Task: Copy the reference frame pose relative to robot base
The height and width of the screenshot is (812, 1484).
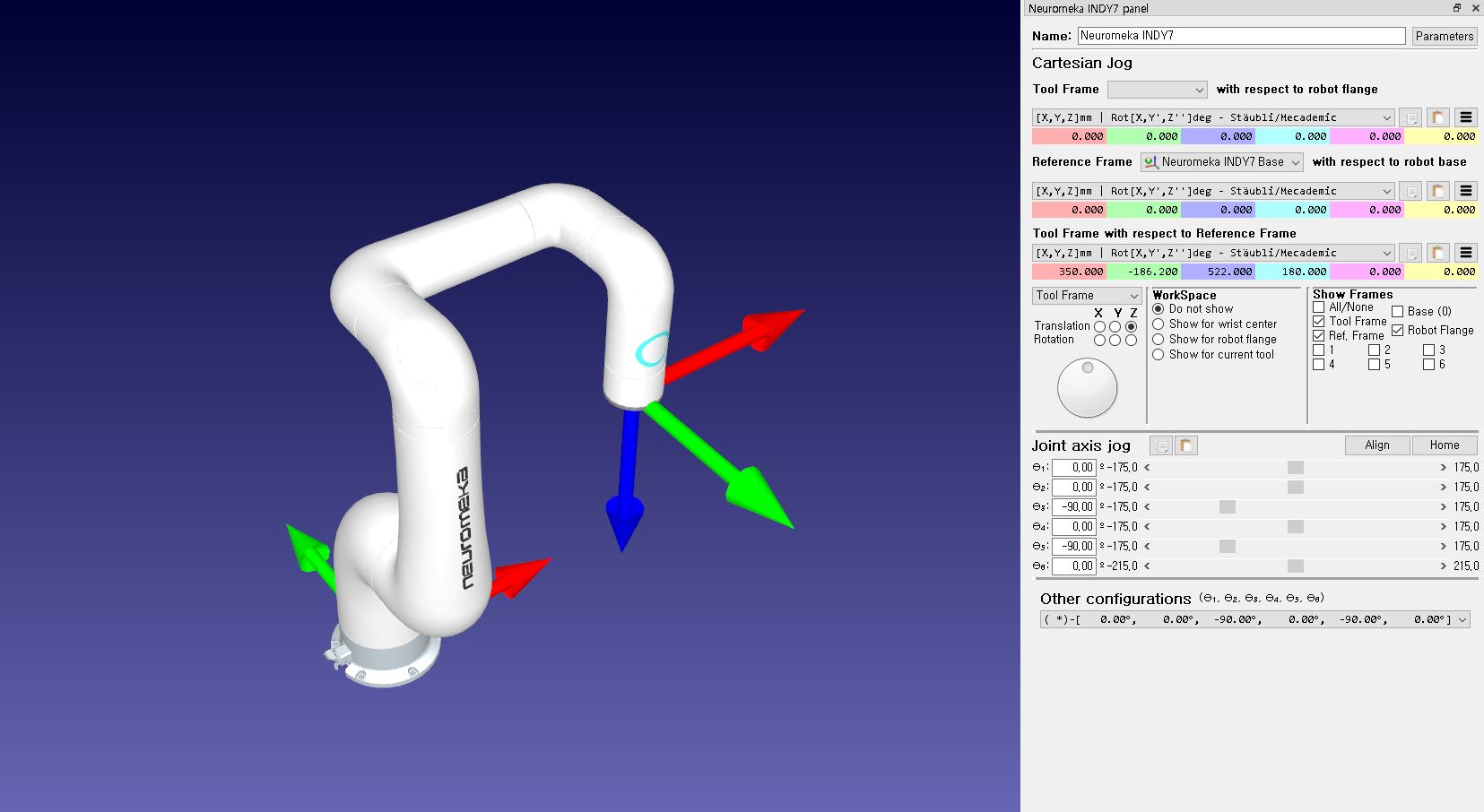Action: point(1411,191)
